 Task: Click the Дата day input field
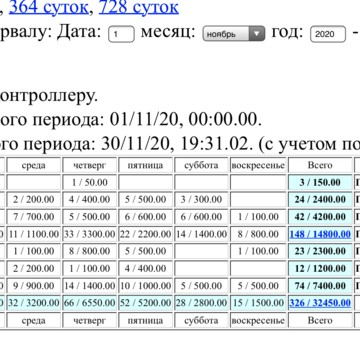tap(121, 34)
